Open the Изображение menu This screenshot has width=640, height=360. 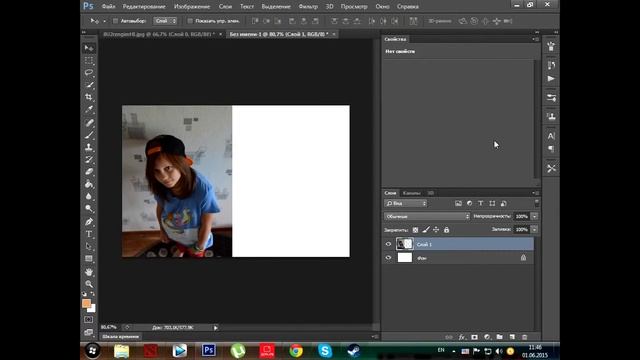pyautogui.click(x=192, y=7)
